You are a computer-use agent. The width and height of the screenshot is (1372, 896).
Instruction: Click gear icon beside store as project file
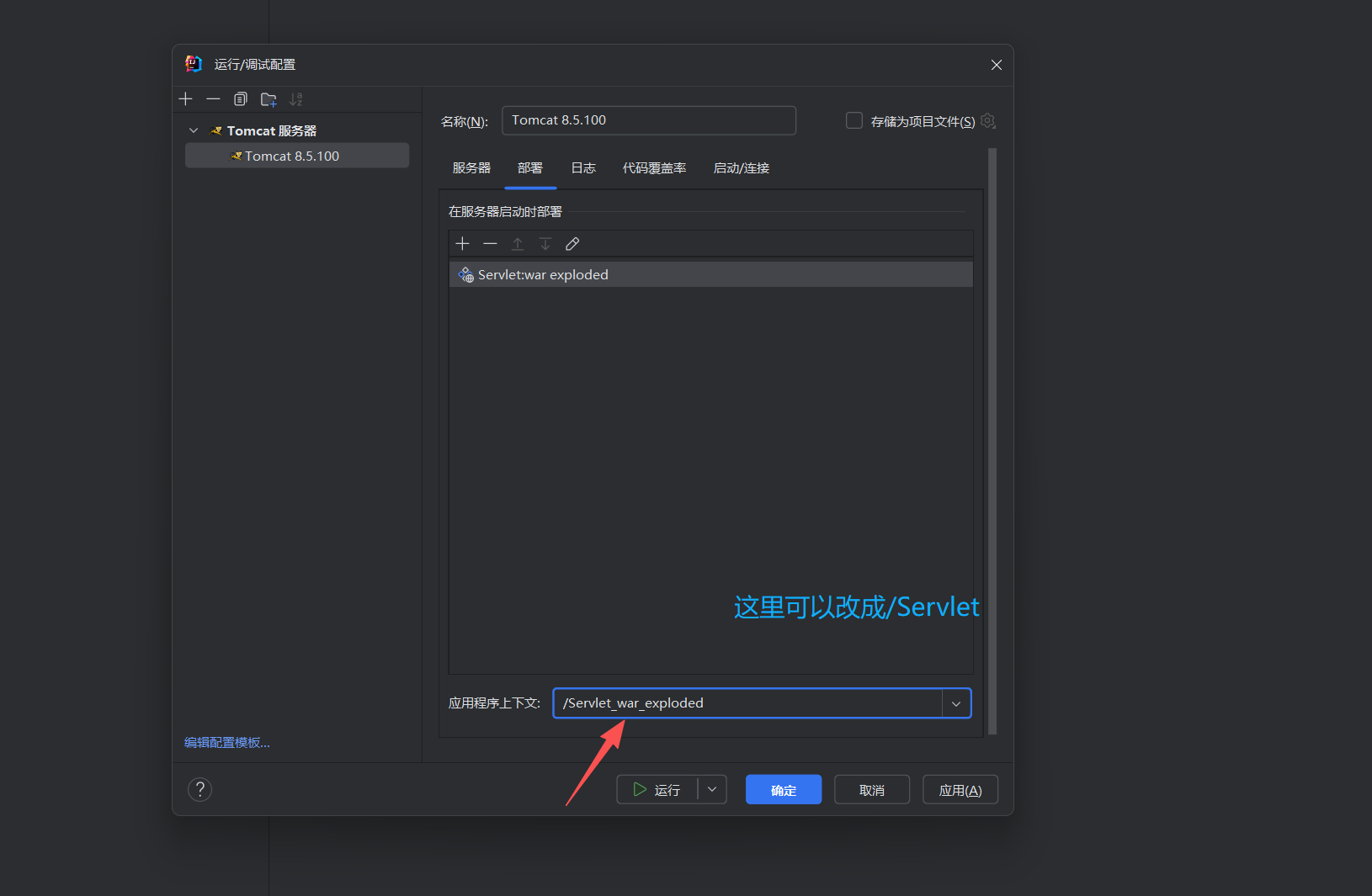(x=988, y=121)
